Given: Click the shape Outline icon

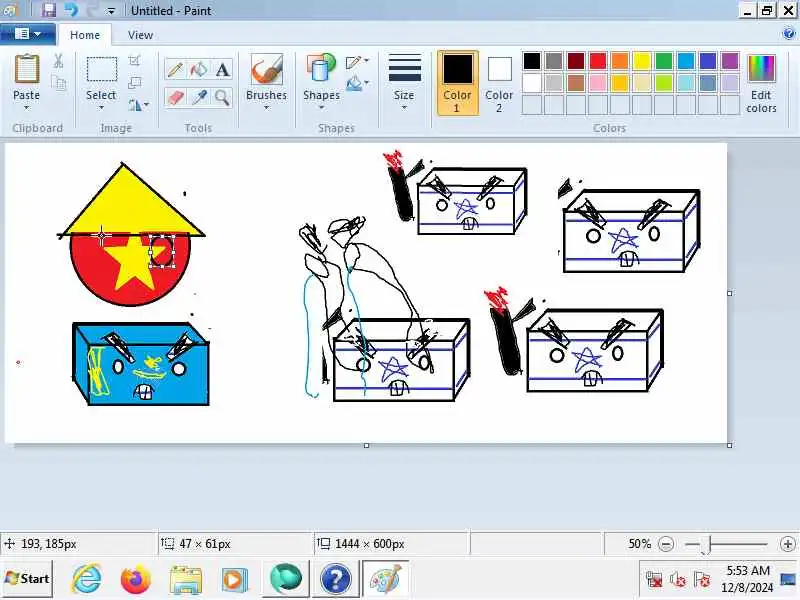Looking at the screenshot, I should (x=354, y=62).
